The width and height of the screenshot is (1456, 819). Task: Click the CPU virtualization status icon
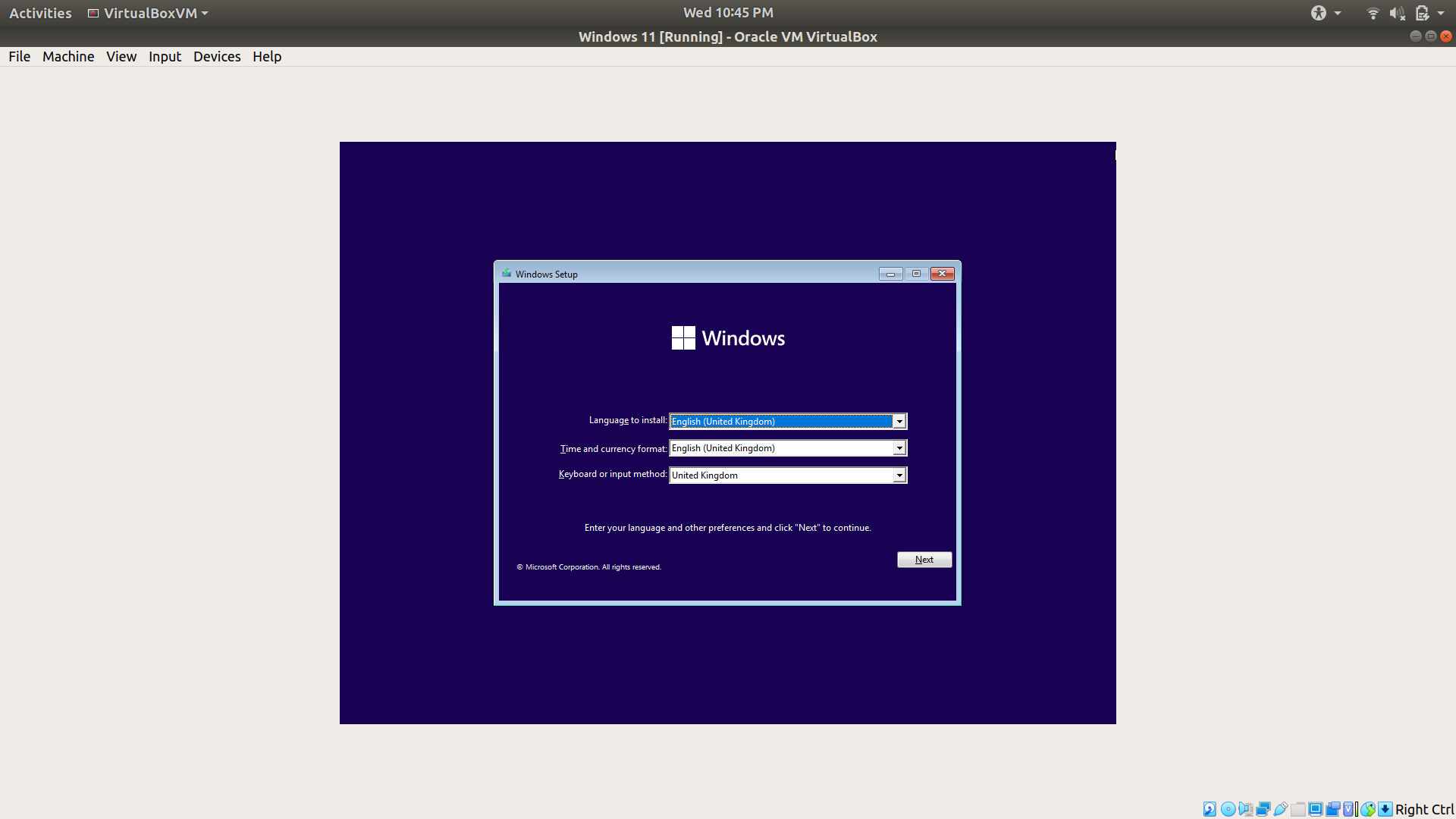(x=1348, y=809)
